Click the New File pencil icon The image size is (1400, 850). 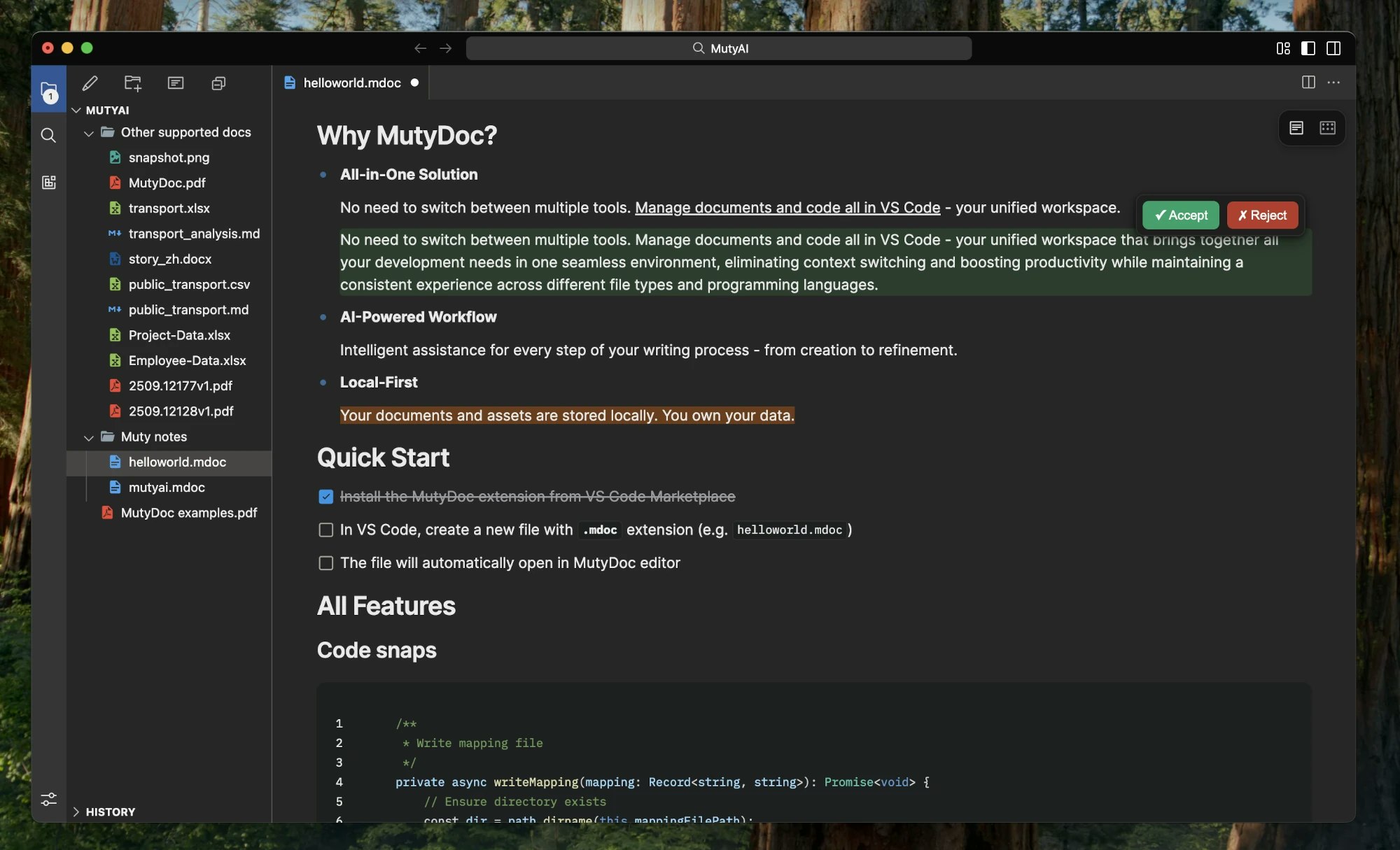coord(90,83)
